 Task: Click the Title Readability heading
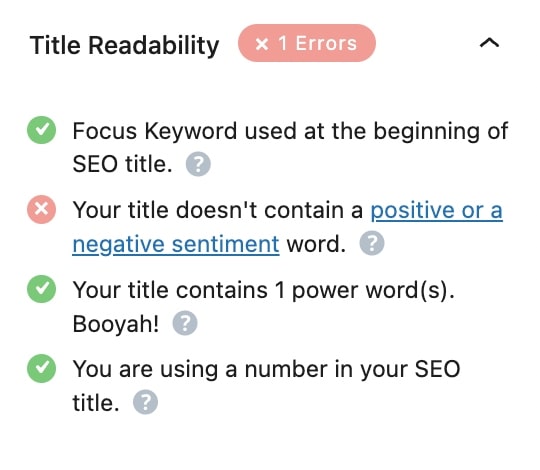click(x=124, y=45)
